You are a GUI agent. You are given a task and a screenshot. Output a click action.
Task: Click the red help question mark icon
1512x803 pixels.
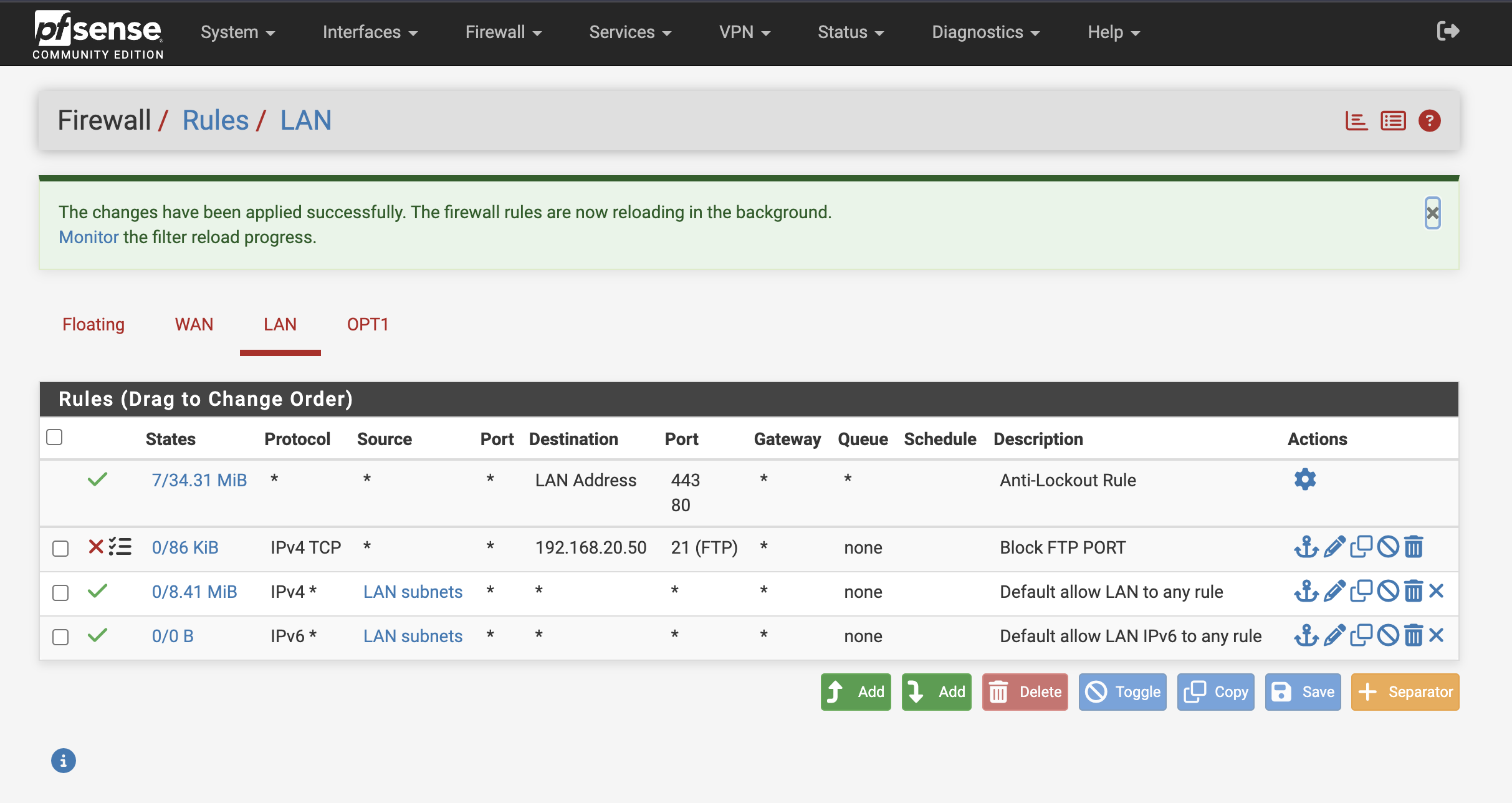pos(1429,121)
